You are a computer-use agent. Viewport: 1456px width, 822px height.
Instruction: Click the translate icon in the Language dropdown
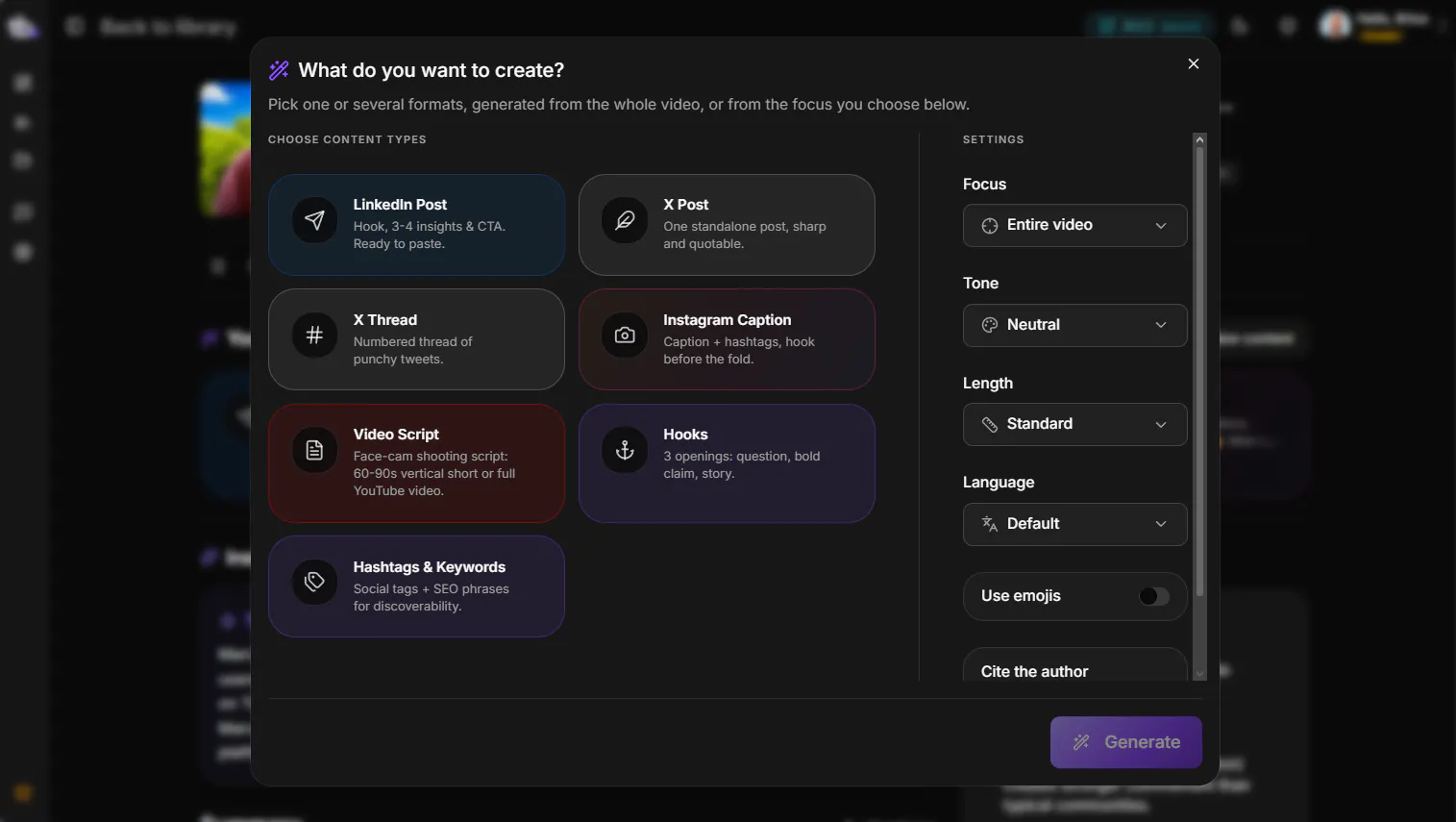pyautogui.click(x=989, y=524)
